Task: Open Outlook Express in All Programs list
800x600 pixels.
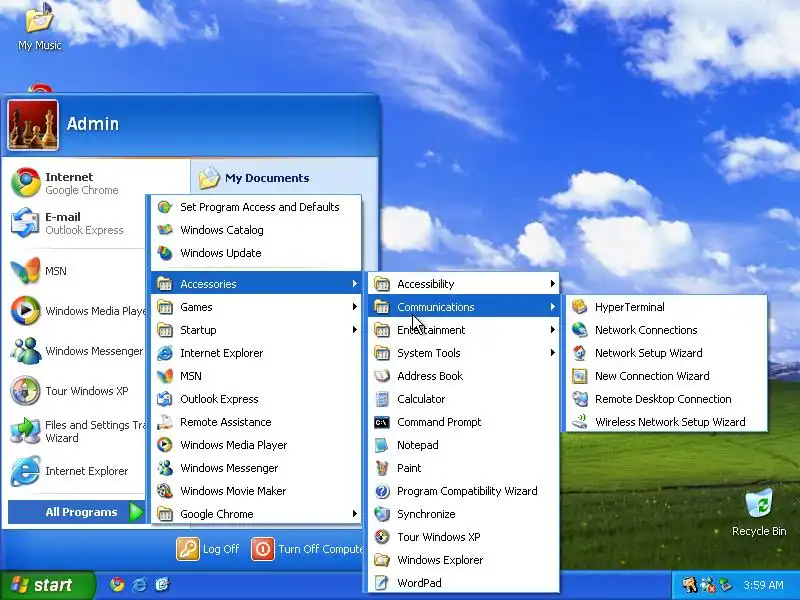Action: 256,398
